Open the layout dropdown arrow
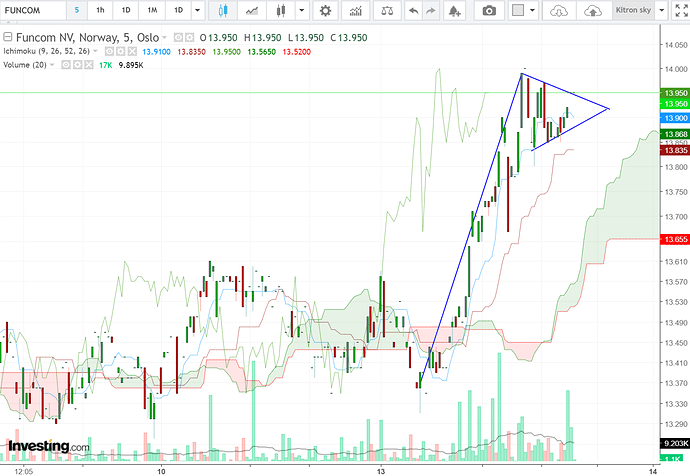This screenshot has width=690, height=476. click(532, 10)
